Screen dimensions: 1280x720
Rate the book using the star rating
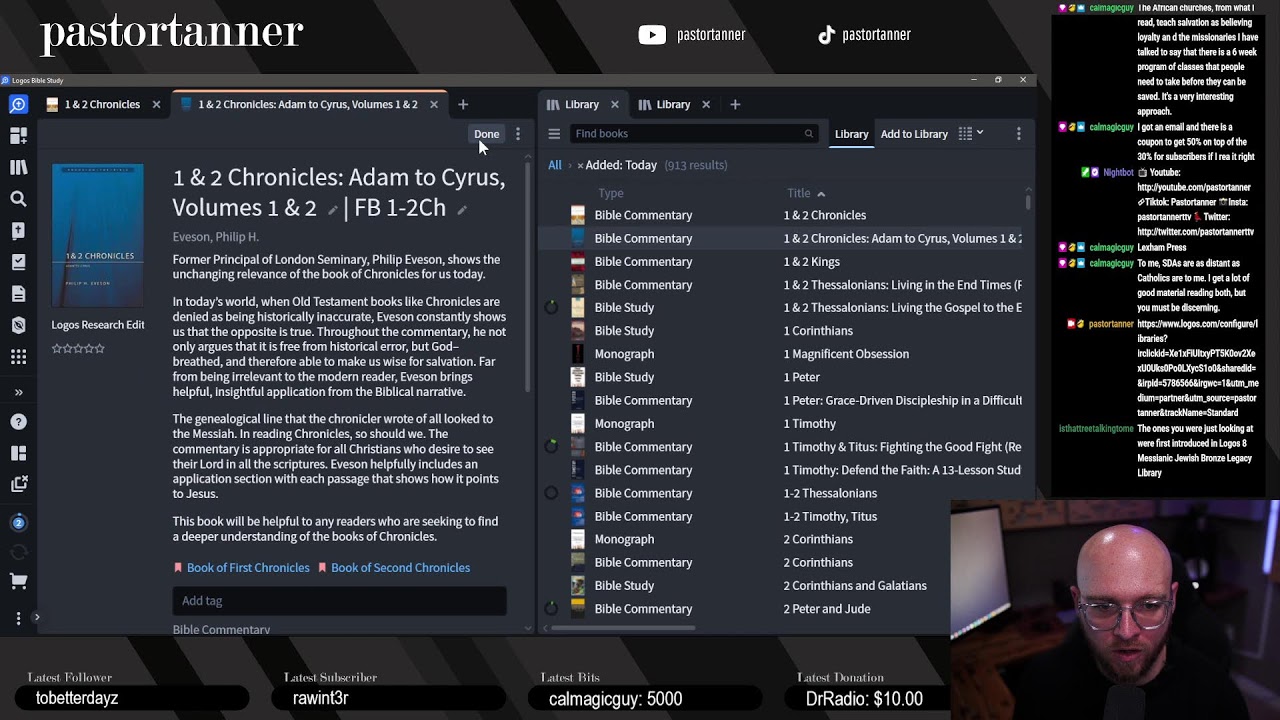[78, 348]
